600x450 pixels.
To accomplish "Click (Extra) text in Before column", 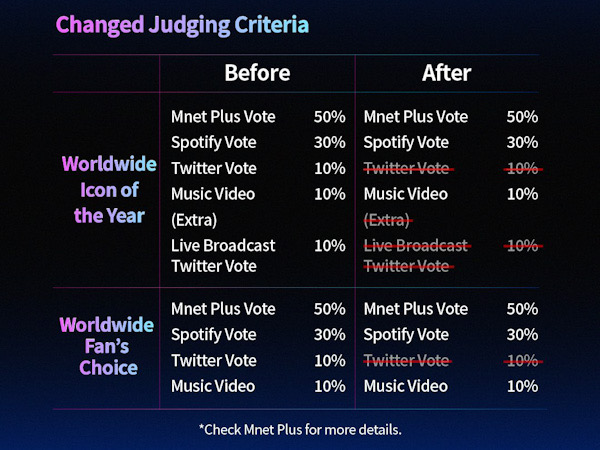I will point(194,220).
